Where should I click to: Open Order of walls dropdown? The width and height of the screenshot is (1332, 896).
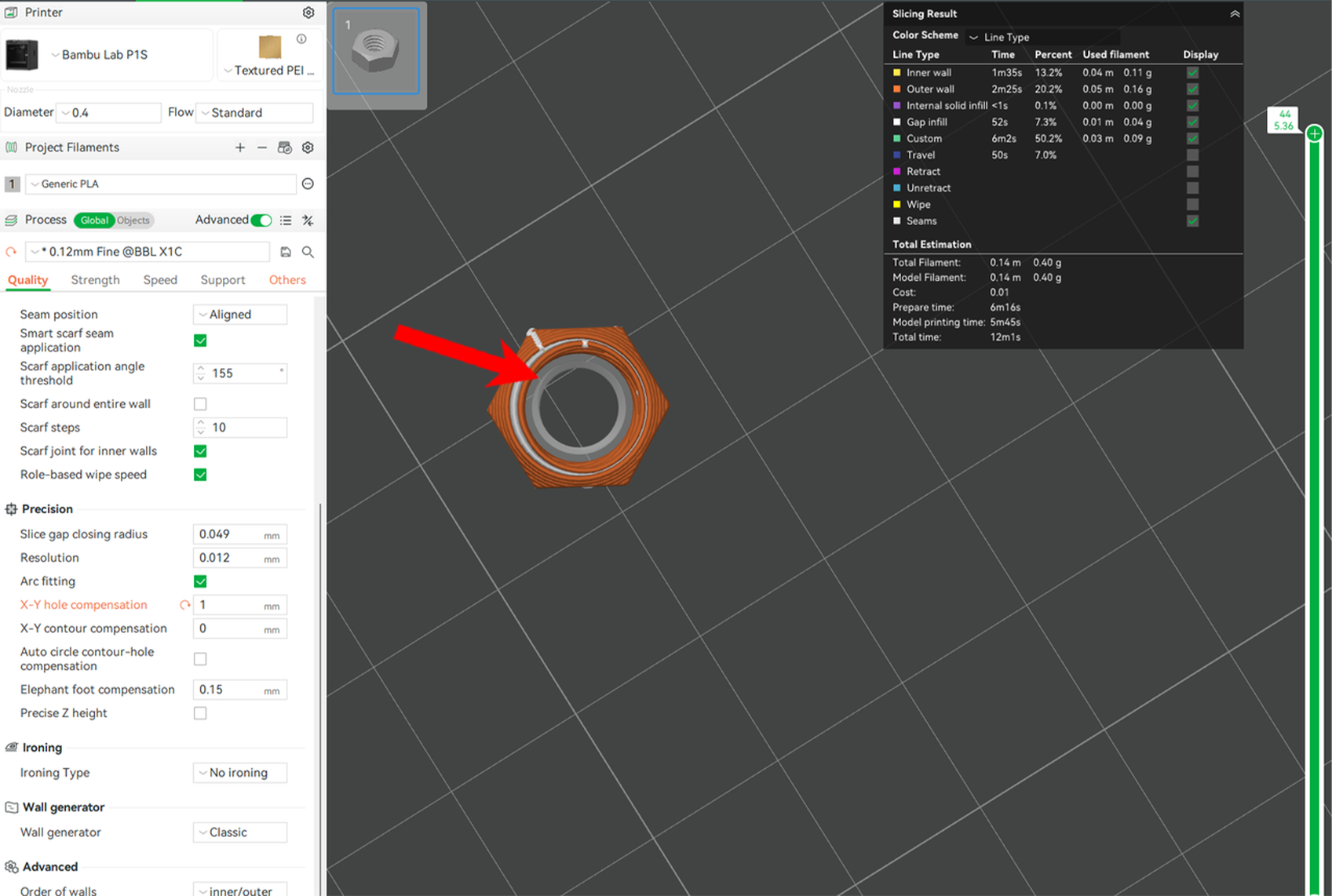[239, 891]
